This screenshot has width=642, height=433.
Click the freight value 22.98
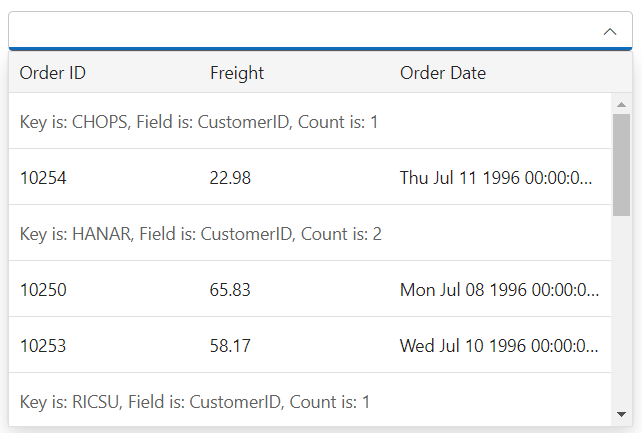[230, 178]
